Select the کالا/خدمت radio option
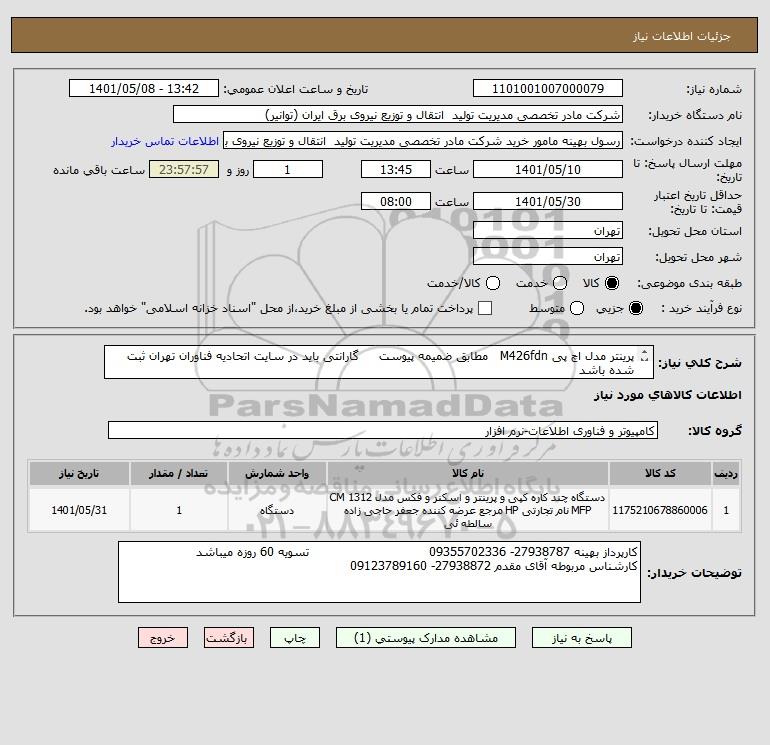The width and height of the screenshot is (770, 745). [493, 283]
